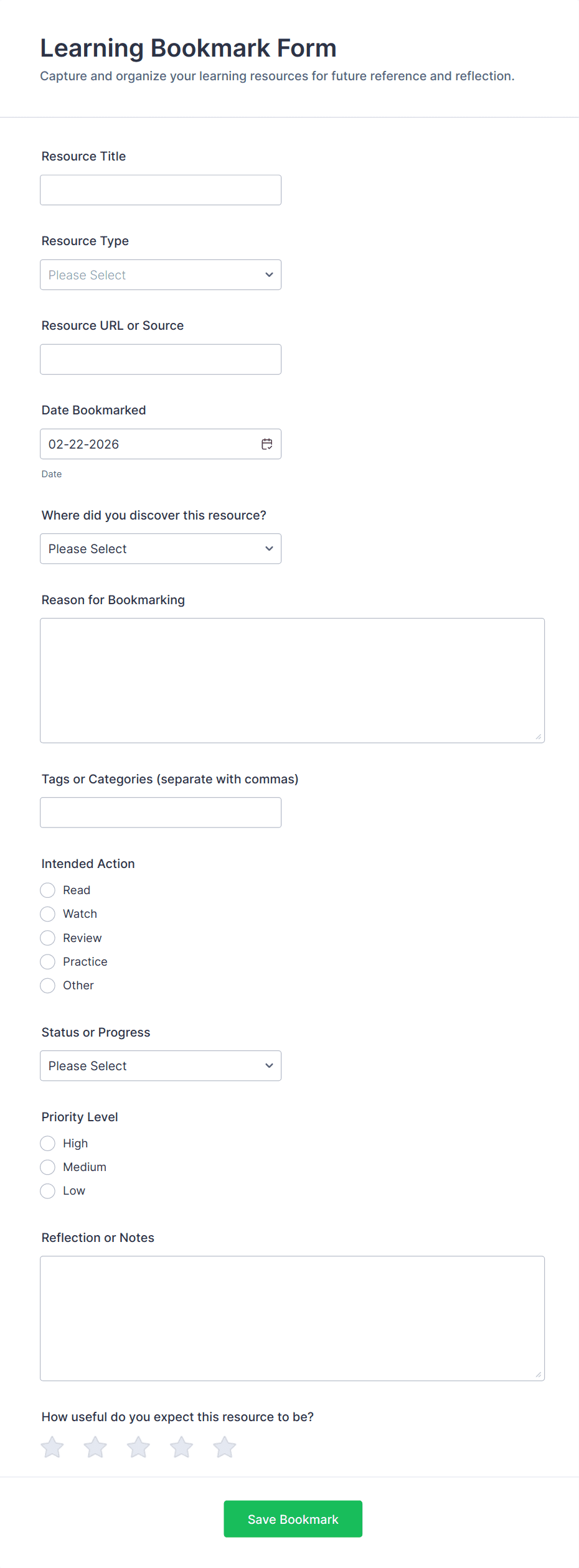Image resolution: width=579 pixels, height=1568 pixels.
Task: Click the Save Bookmark button
Action: 293,1519
